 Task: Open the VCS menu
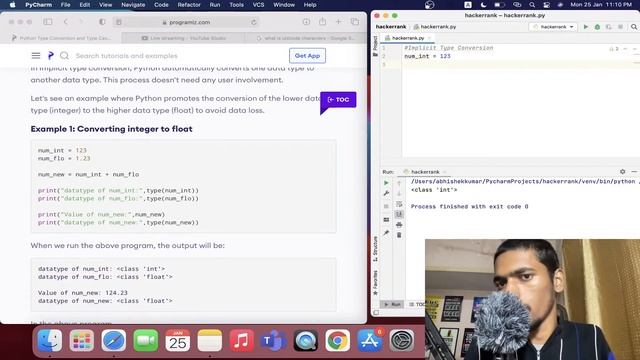(x=258, y=5)
